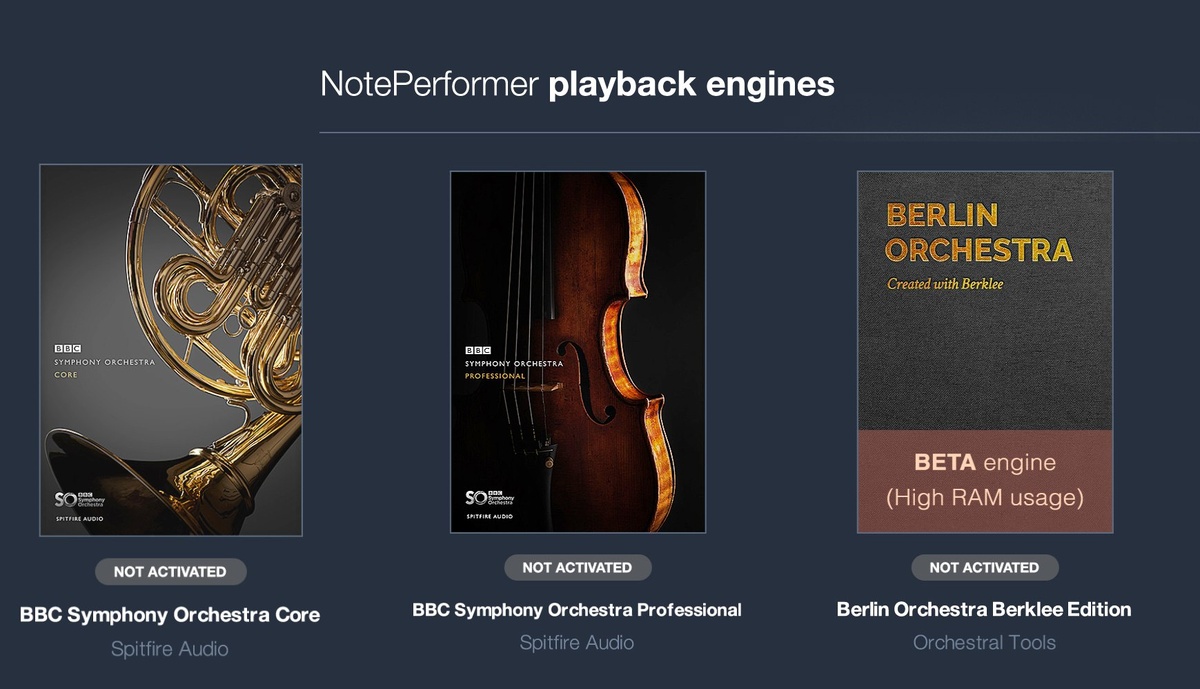Click NOT ACTIVATED badge under Berlin Orchestra
1200x689 pixels.
[984, 567]
